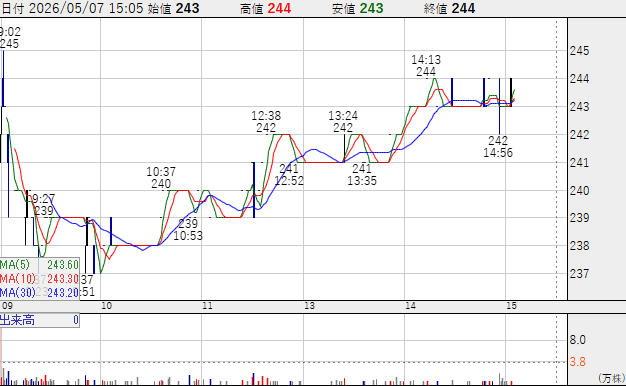Screen dimensions: 626x386
Task: Click the 244 price axis label
Action: point(579,79)
